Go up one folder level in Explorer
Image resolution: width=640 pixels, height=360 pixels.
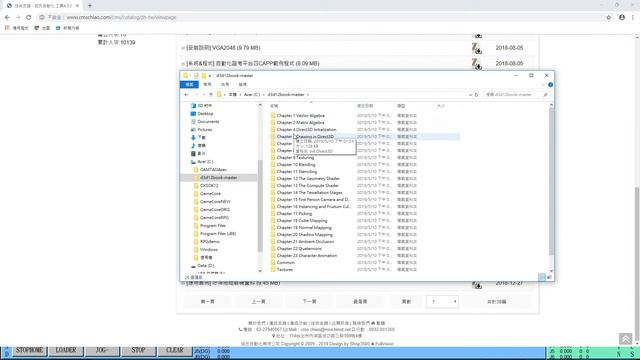211,95
